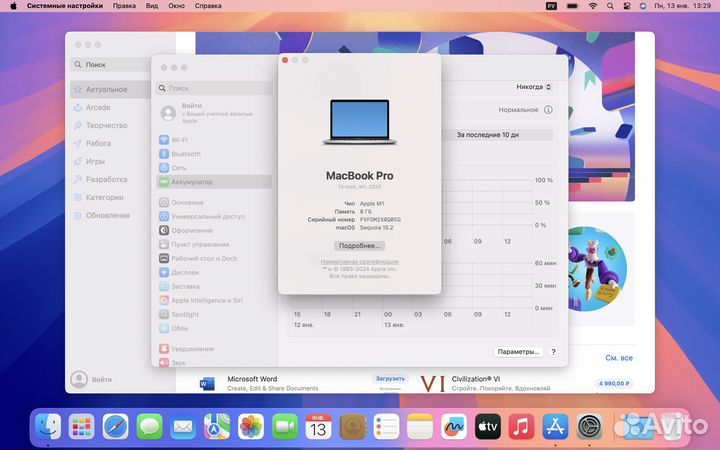Viewport: 720px width, 450px height.
Task: Launch FaceTime from the Dock
Action: click(285, 427)
